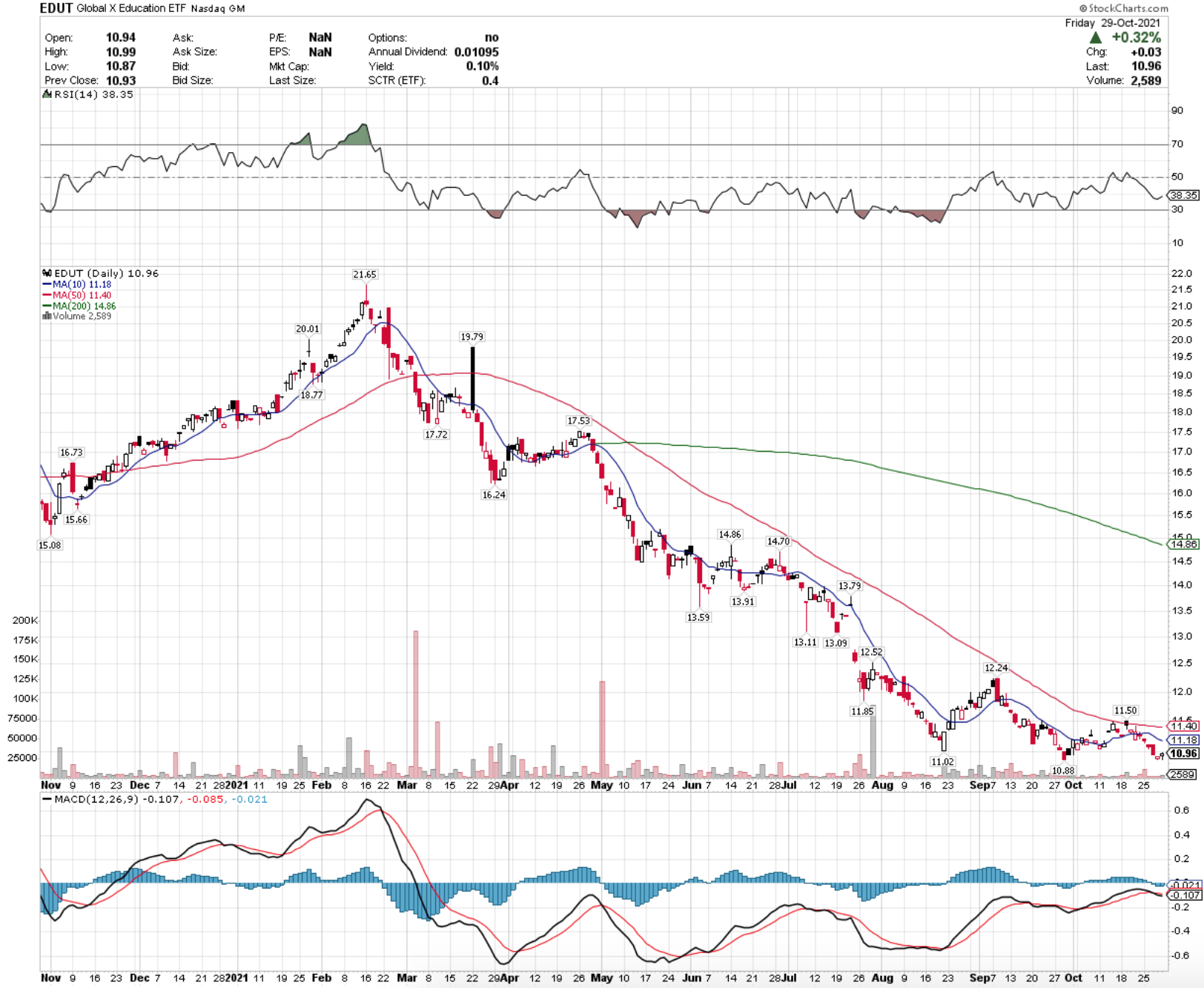Click the 13.59 low annotation
The height and width of the screenshot is (988, 1204).
coord(698,617)
